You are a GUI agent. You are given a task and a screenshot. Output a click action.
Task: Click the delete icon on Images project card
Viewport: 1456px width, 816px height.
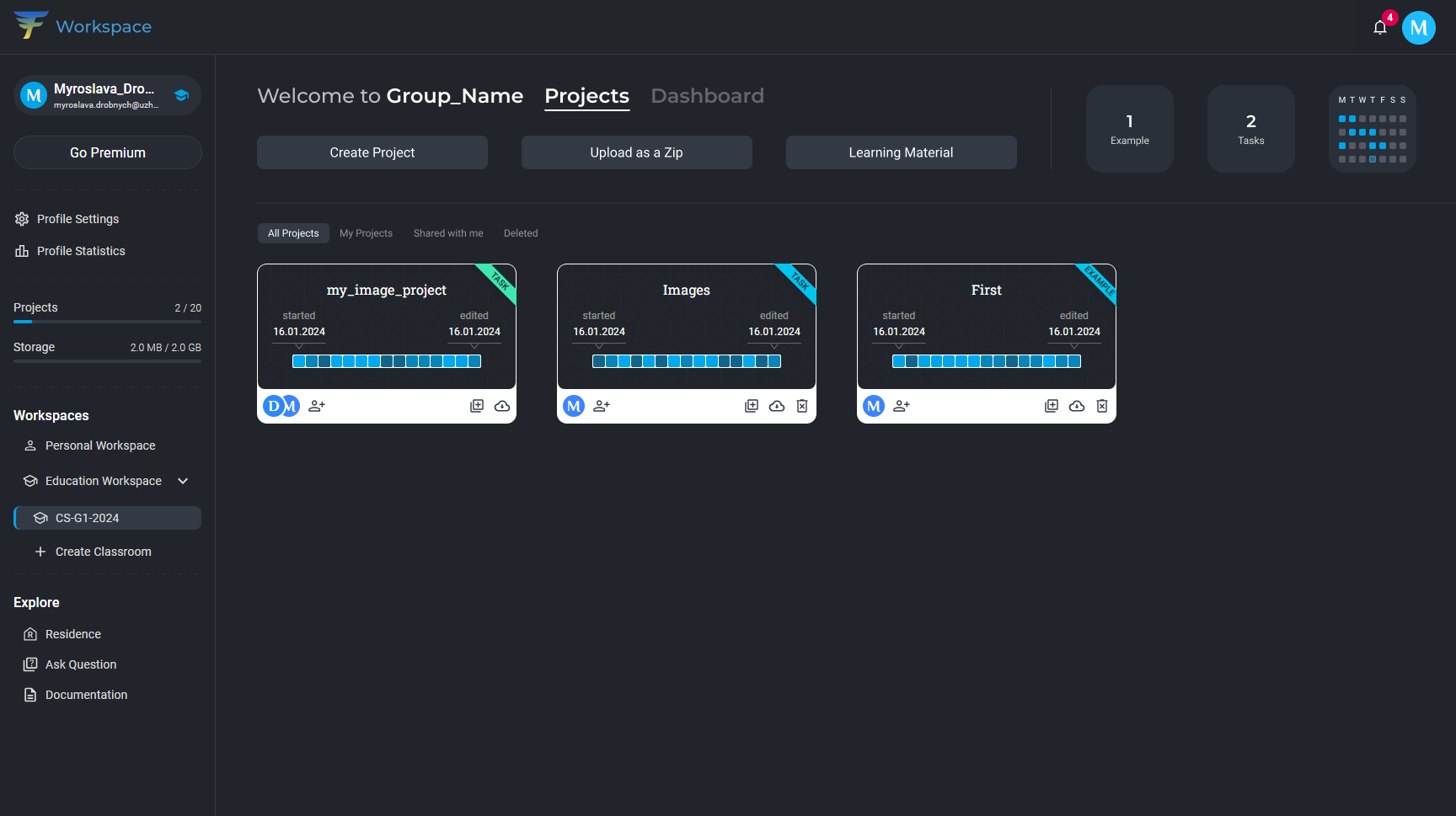(x=801, y=406)
